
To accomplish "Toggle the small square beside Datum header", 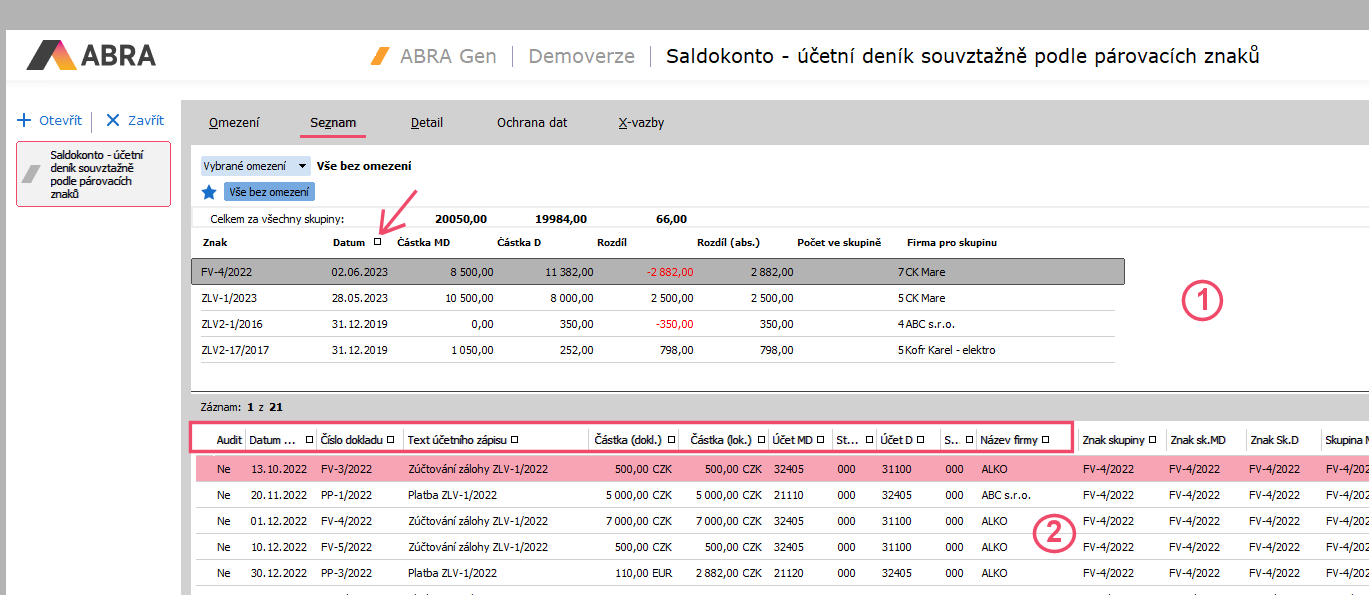I will point(377,242).
